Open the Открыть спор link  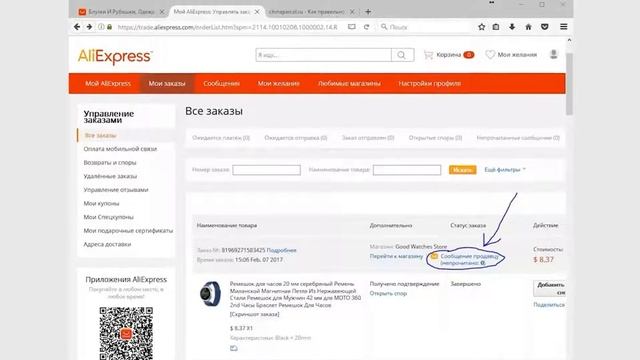point(388,293)
